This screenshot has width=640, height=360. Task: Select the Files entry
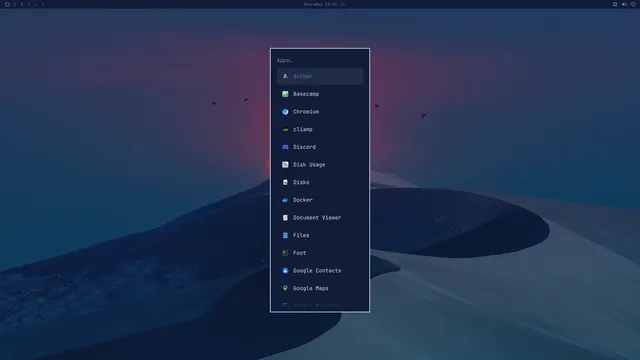coord(320,235)
